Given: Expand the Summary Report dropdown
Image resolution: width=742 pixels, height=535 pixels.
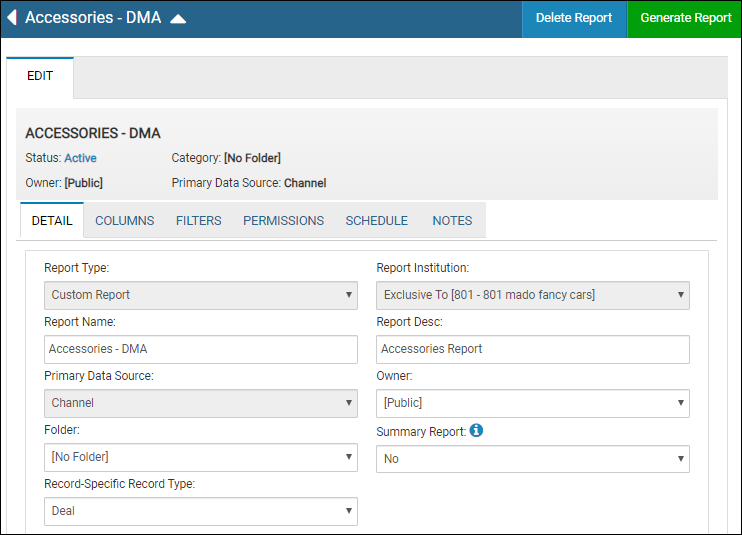Looking at the screenshot, I should coord(533,459).
